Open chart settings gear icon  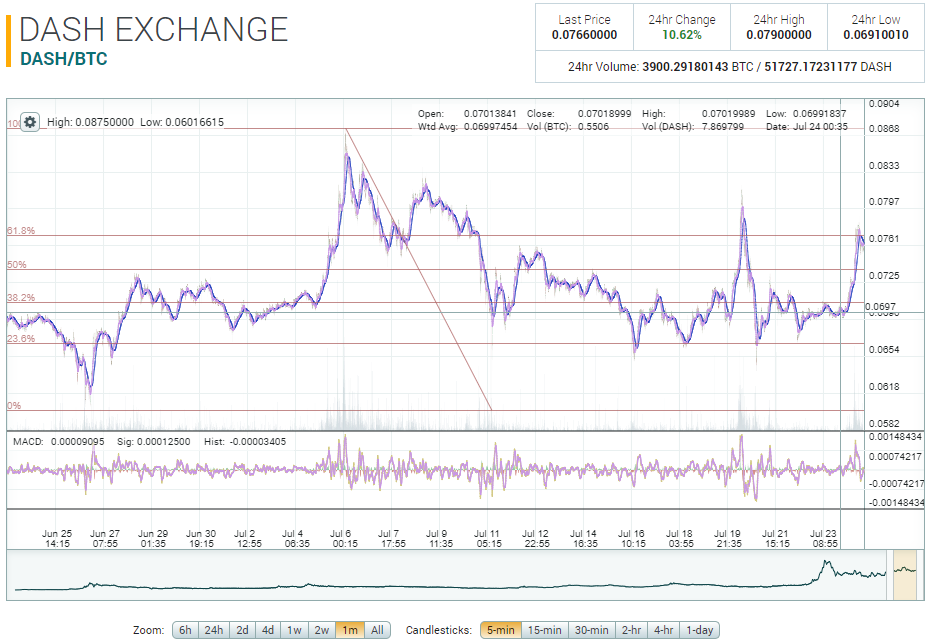30,122
